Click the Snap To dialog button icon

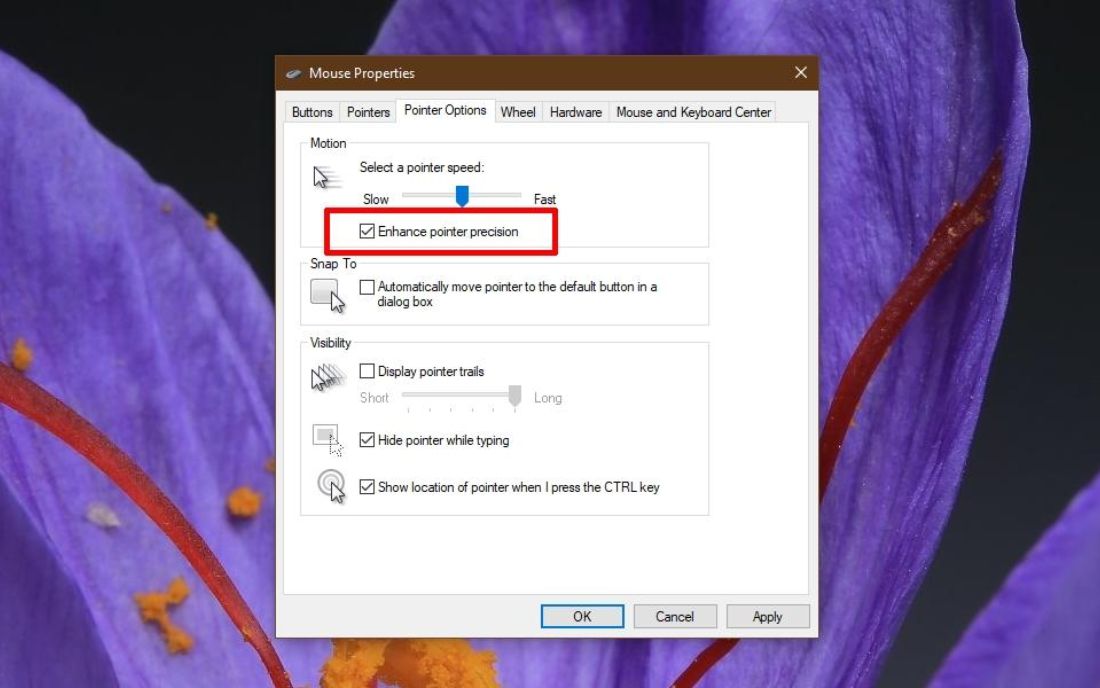click(328, 295)
